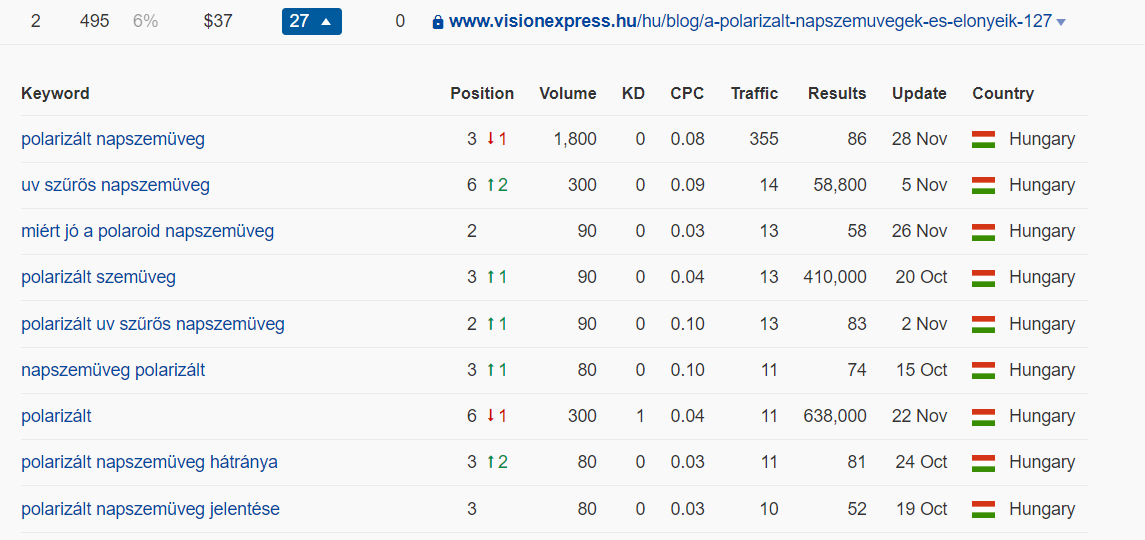Viewport: 1145px width, 540px height.
Task: Click the padlock icon beside visionexpress URL
Action: pos(437,21)
